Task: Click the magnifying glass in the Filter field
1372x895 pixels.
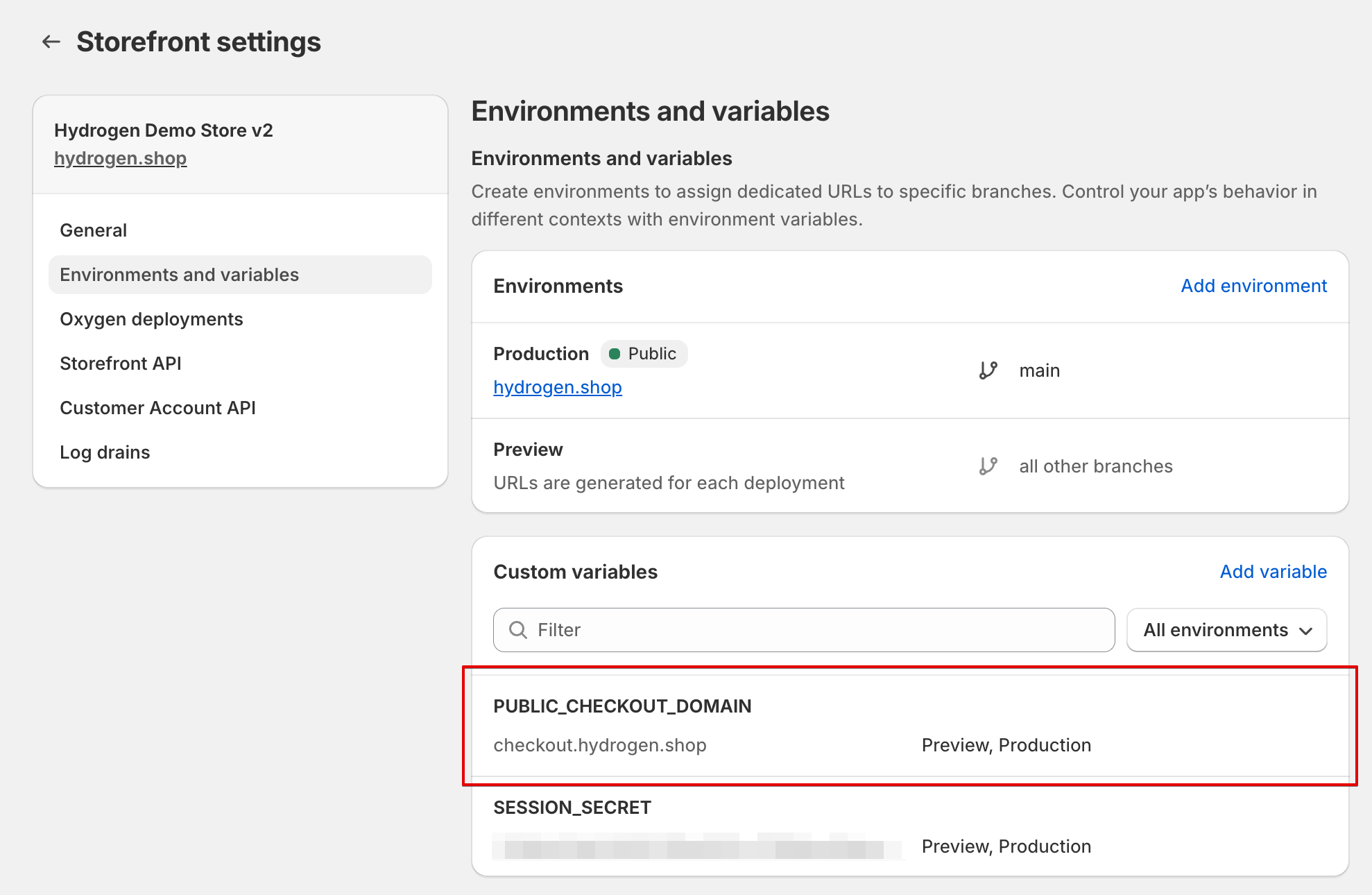Action: [x=517, y=629]
